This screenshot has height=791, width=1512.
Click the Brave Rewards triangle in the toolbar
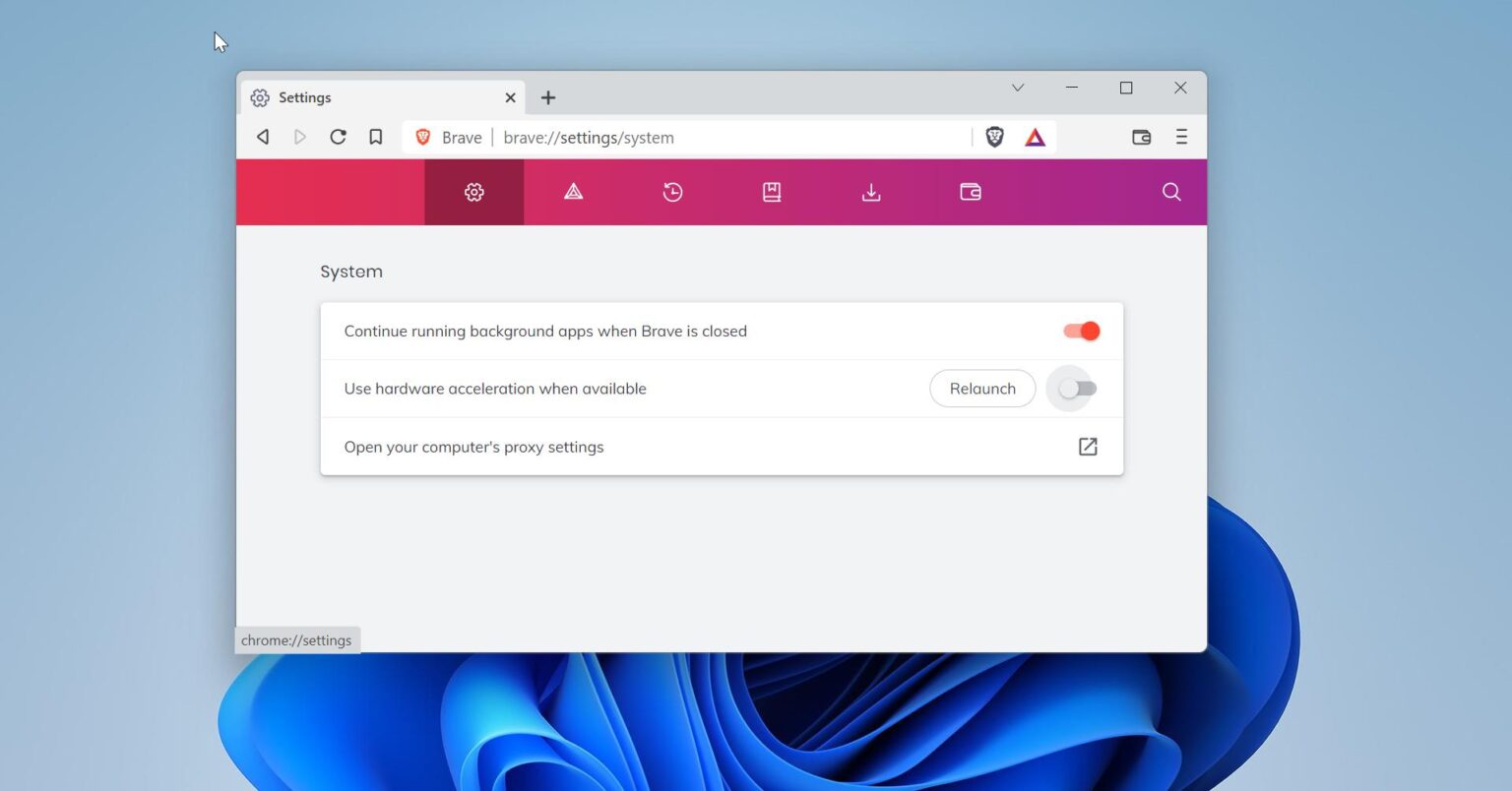pos(1035,137)
